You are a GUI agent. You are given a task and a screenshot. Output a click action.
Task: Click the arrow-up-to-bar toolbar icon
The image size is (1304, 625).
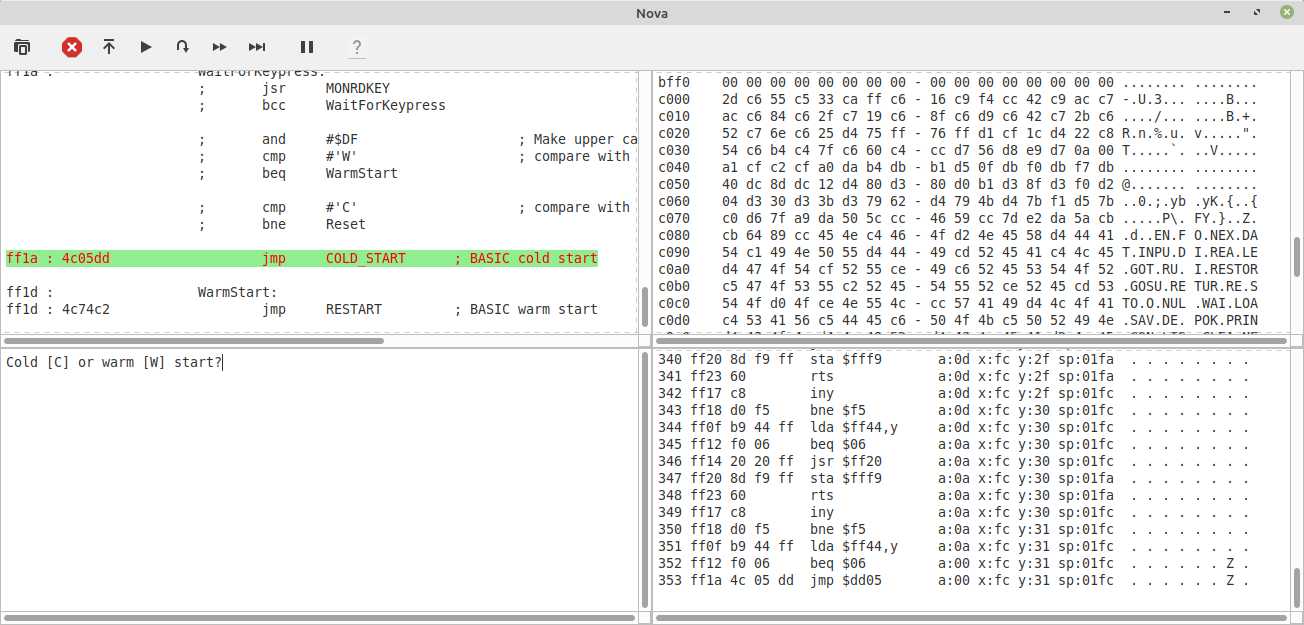click(x=109, y=47)
